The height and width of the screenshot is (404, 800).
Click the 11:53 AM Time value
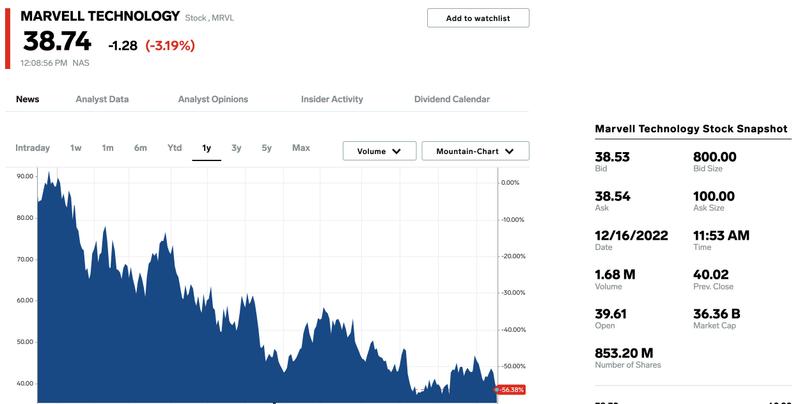721,235
